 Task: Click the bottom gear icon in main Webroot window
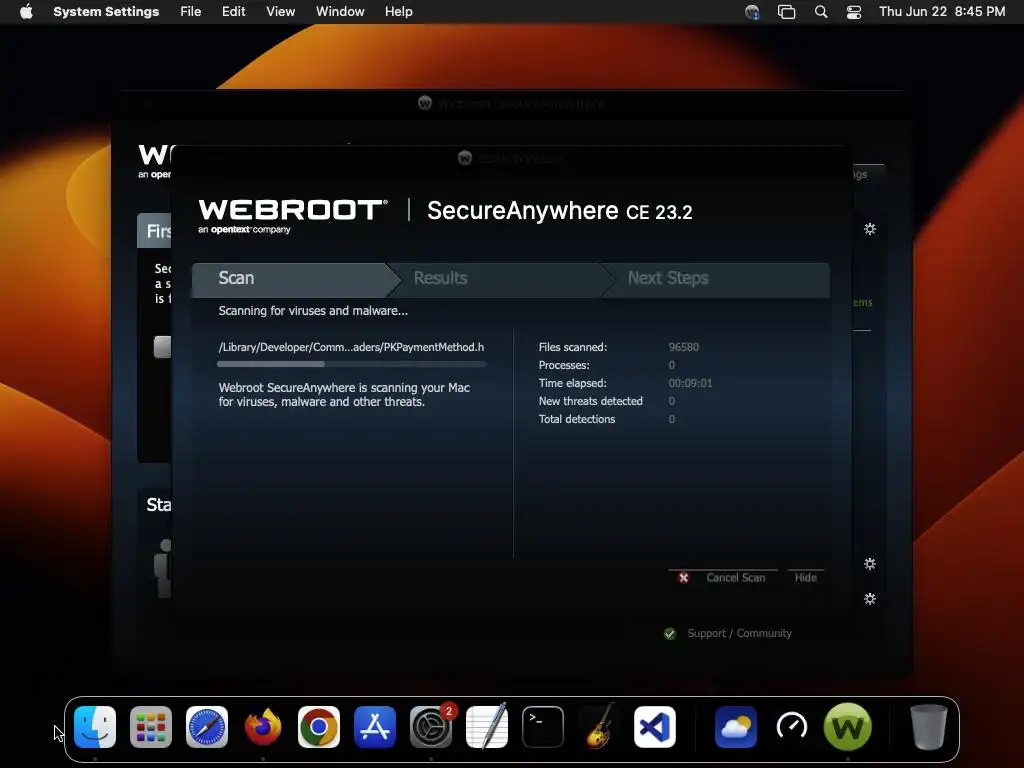pos(870,599)
